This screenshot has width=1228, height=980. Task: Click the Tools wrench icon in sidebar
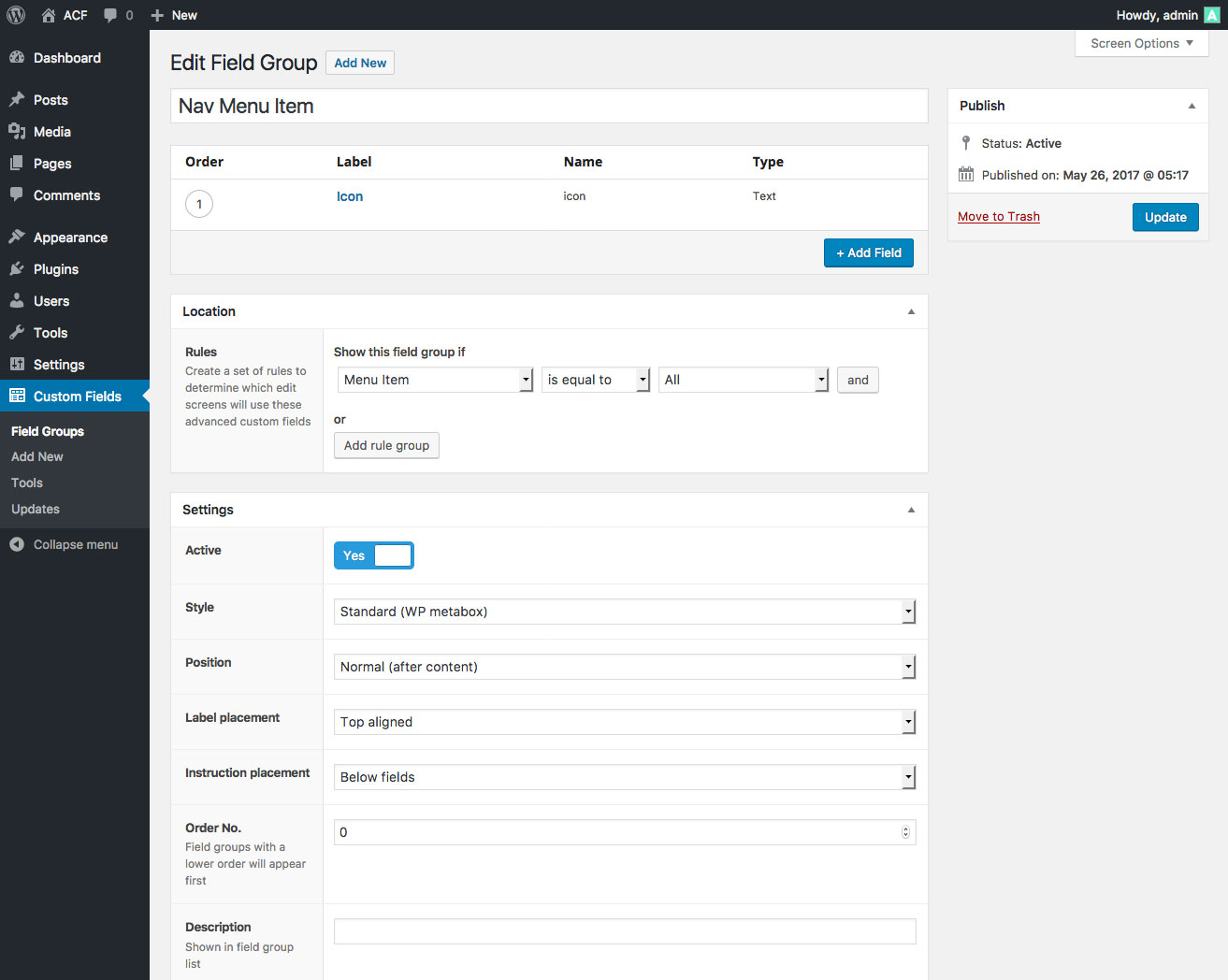(x=20, y=332)
